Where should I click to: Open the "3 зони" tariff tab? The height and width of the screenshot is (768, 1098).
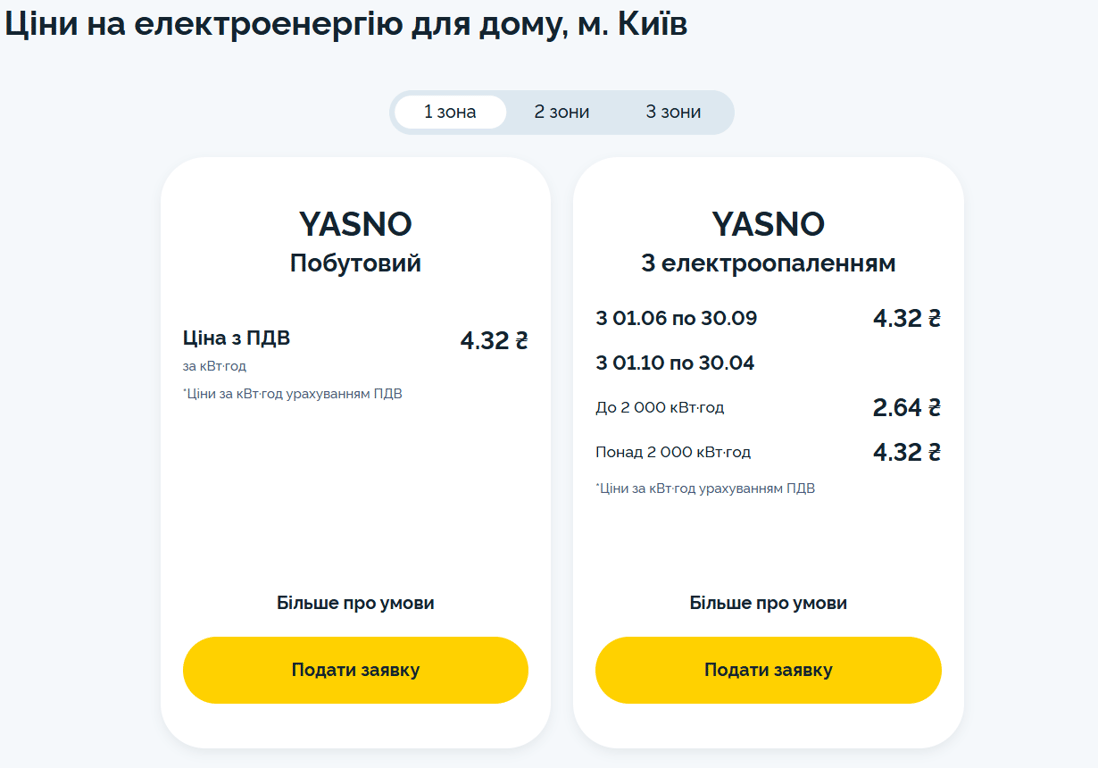click(x=673, y=112)
